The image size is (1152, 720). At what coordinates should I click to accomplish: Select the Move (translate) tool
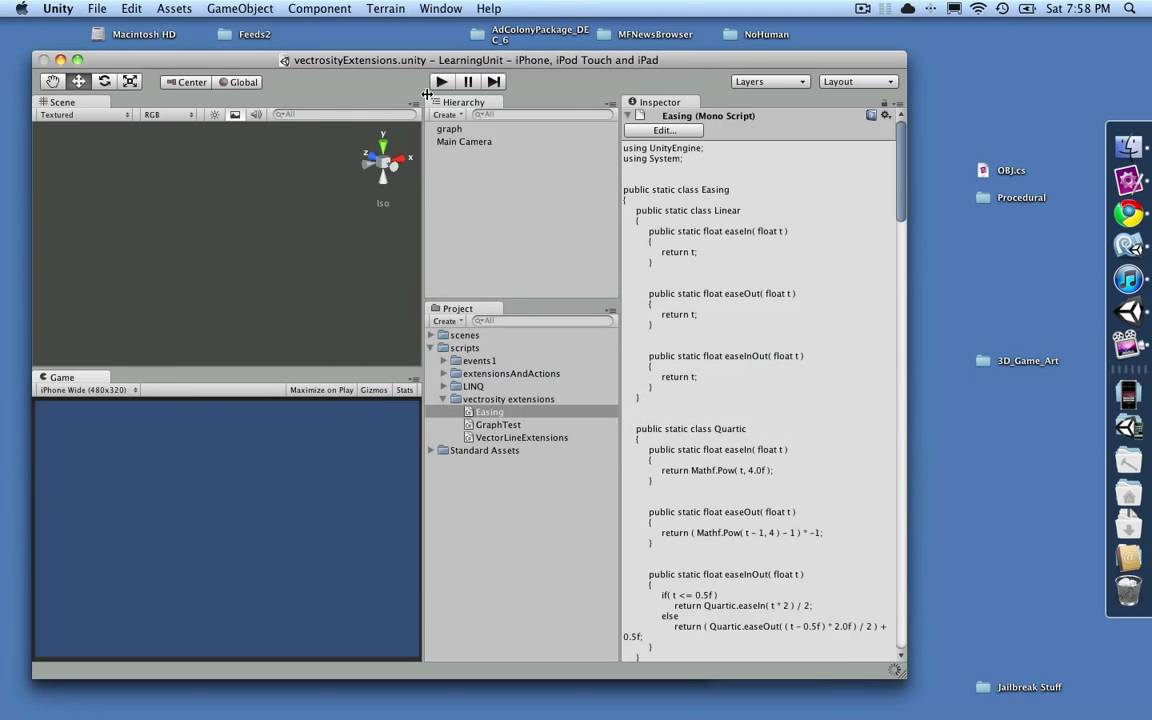(78, 82)
